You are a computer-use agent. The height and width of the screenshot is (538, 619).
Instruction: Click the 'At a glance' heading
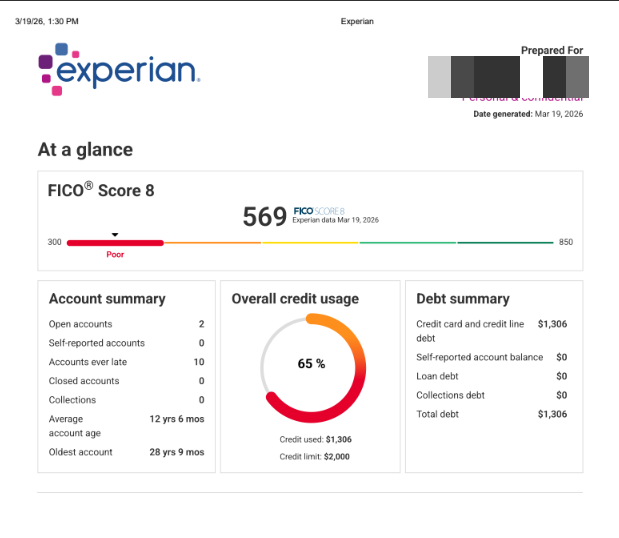85,150
